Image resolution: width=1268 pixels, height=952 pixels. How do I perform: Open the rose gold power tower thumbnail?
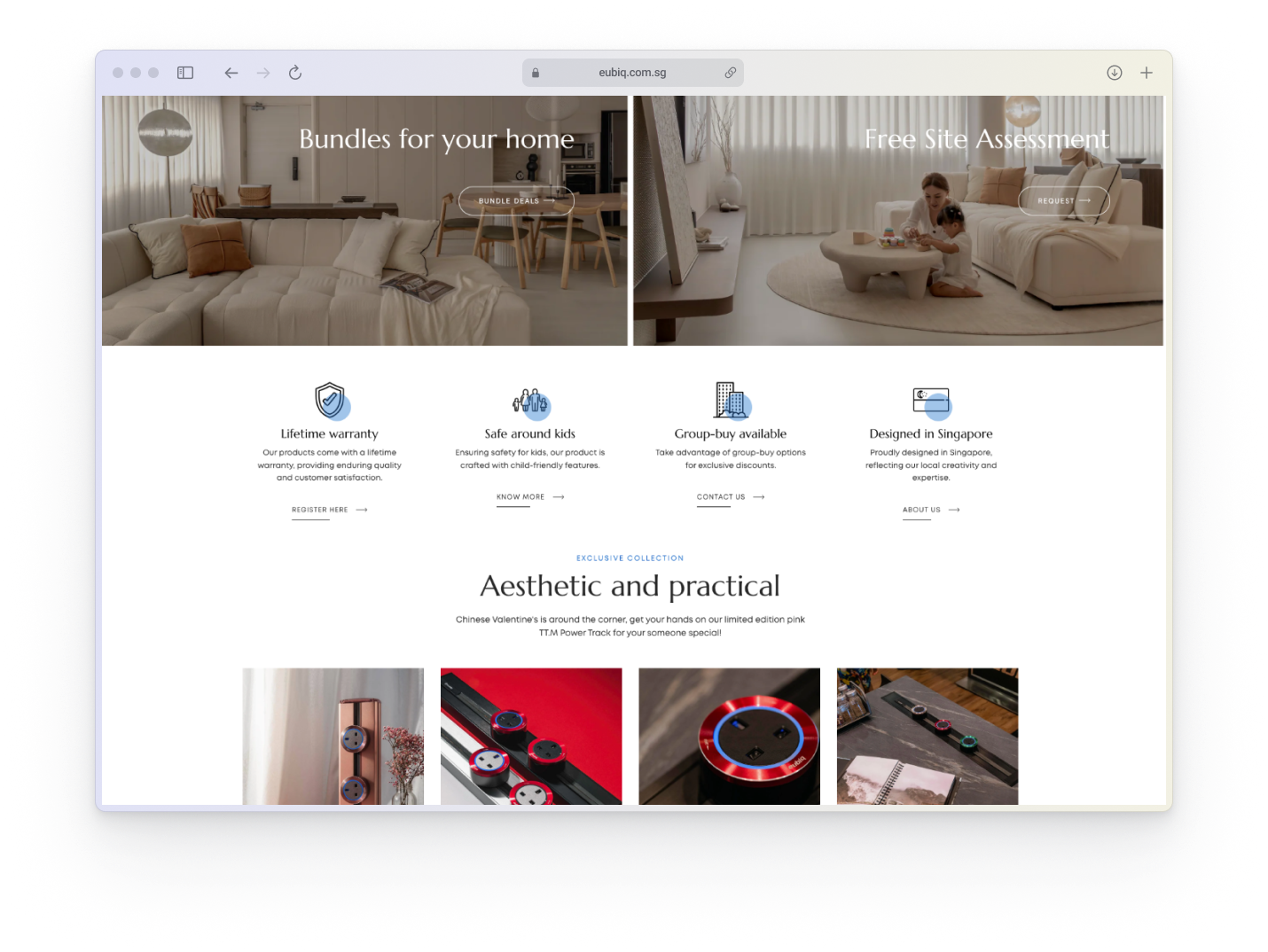(333, 736)
